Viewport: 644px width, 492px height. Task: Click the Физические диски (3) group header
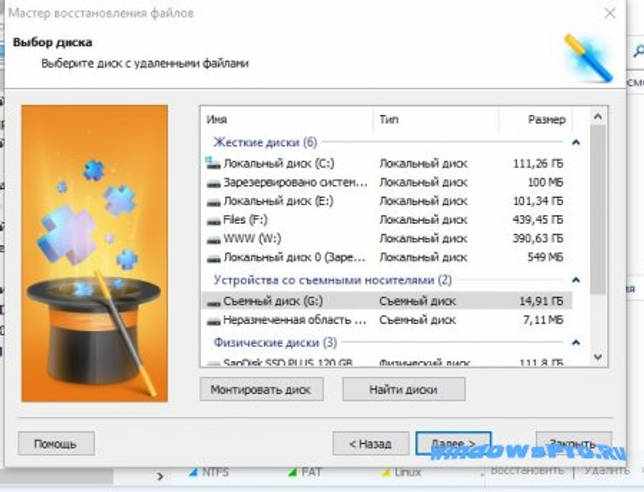(275, 343)
